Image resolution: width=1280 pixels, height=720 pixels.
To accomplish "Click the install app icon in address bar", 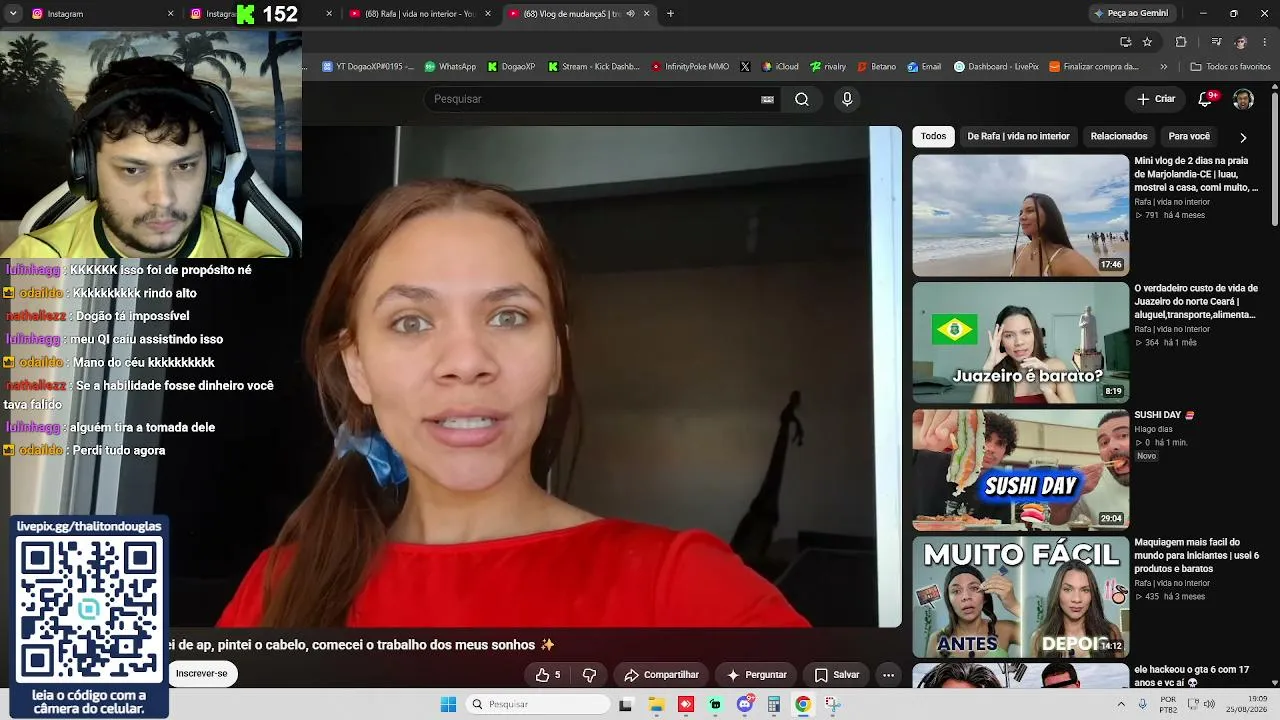I will coord(1125,41).
